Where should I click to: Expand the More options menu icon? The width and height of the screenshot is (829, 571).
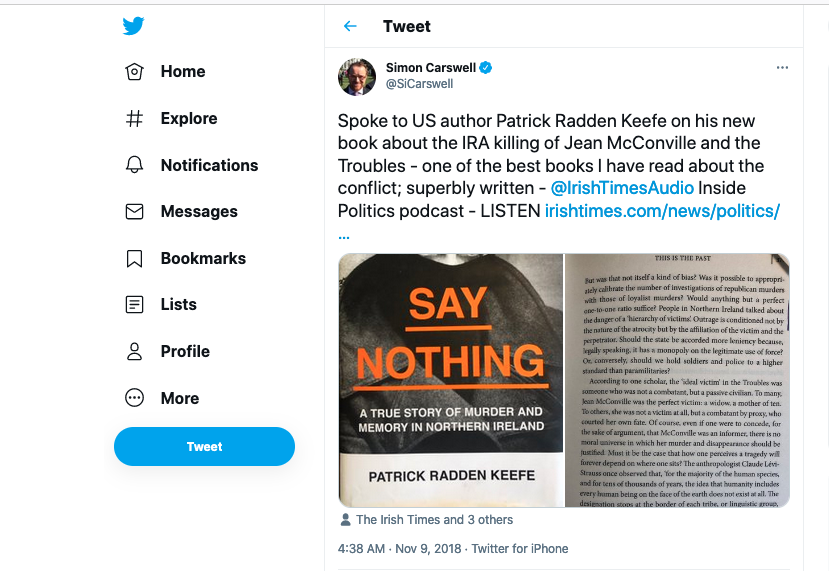click(x=134, y=398)
